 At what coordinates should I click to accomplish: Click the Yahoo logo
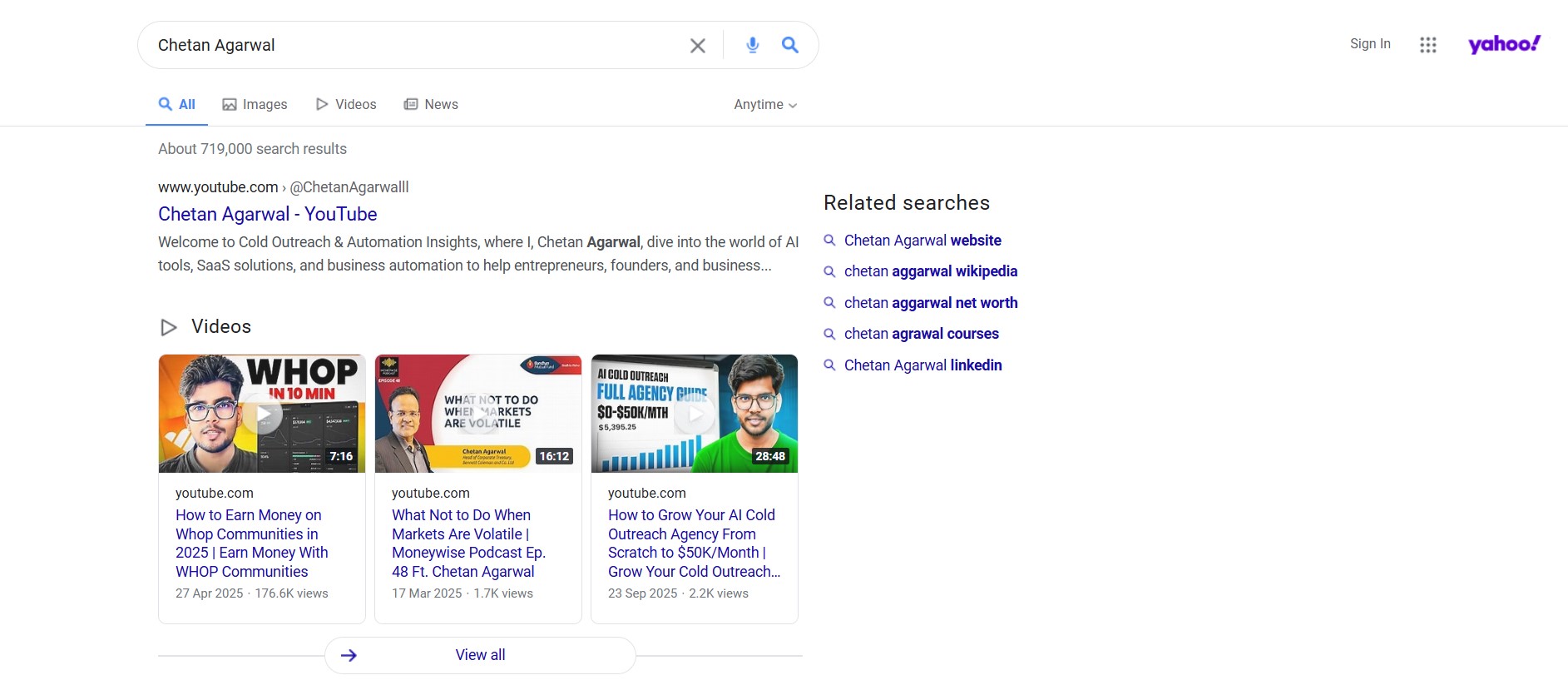pos(1504,44)
